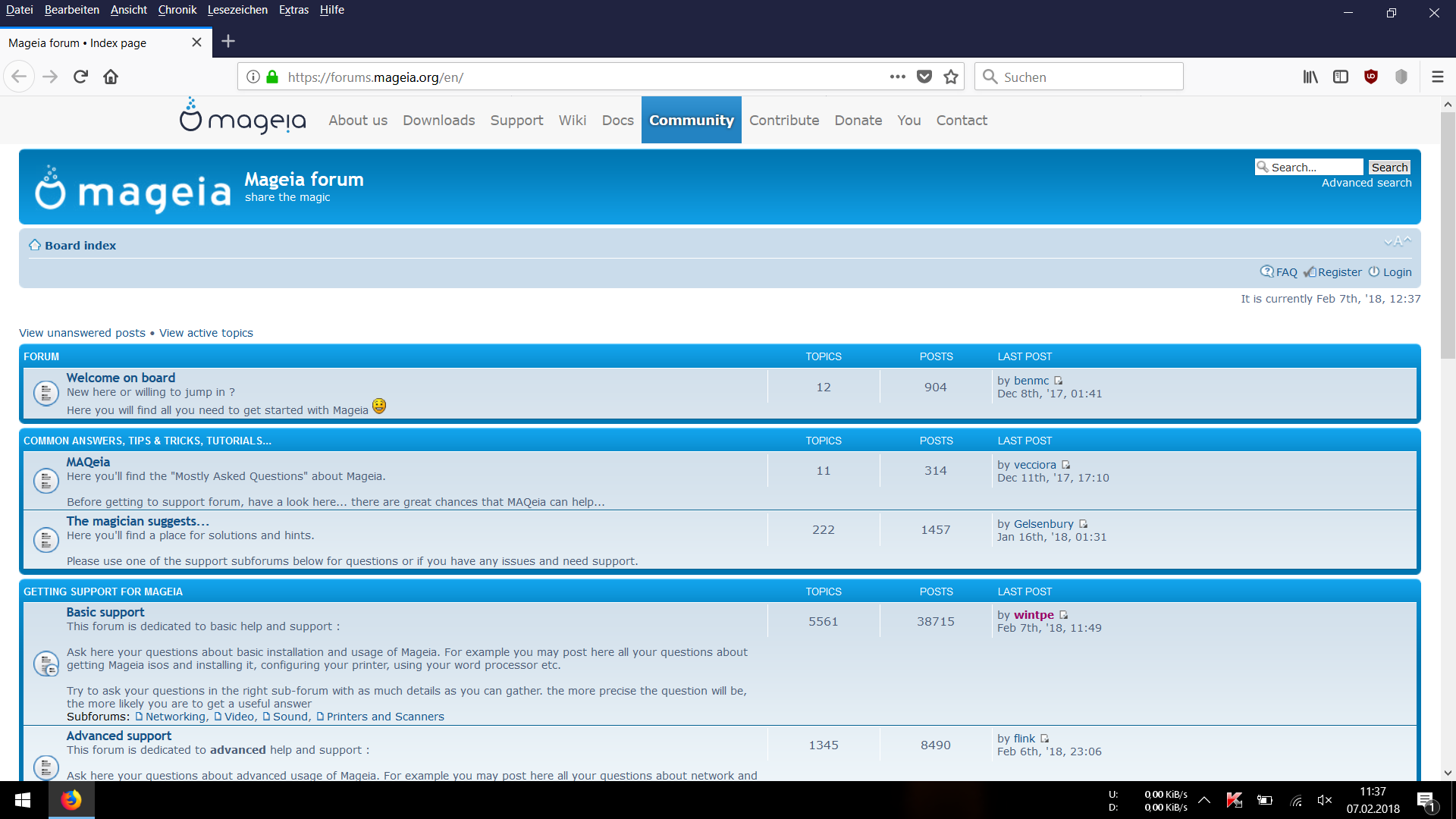The image size is (1456, 819).
Task: Open page actions three-dot menu
Action: tap(897, 77)
